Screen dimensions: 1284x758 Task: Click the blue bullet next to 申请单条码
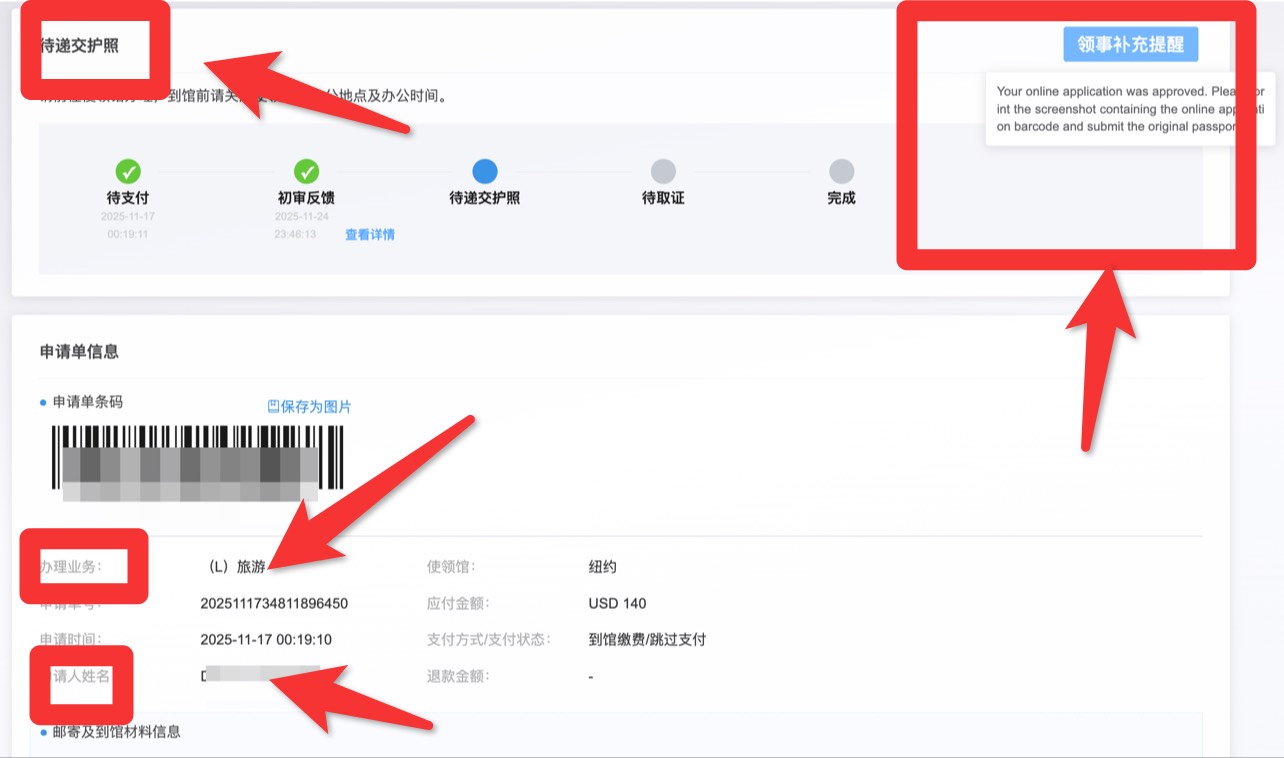point(44,402)
